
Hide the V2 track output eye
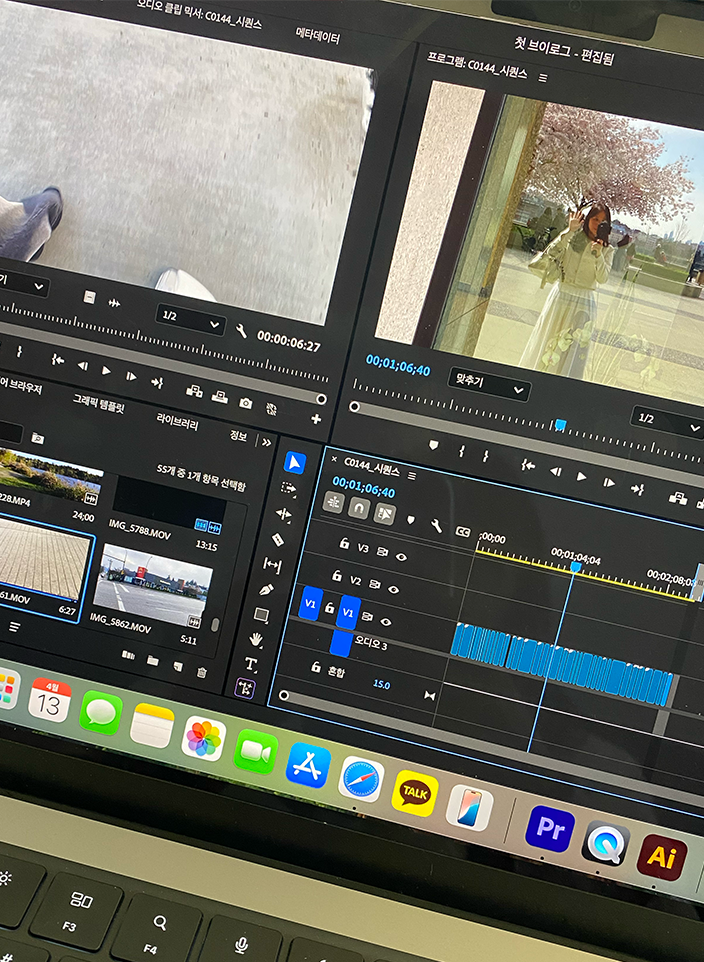pos(394,590)
